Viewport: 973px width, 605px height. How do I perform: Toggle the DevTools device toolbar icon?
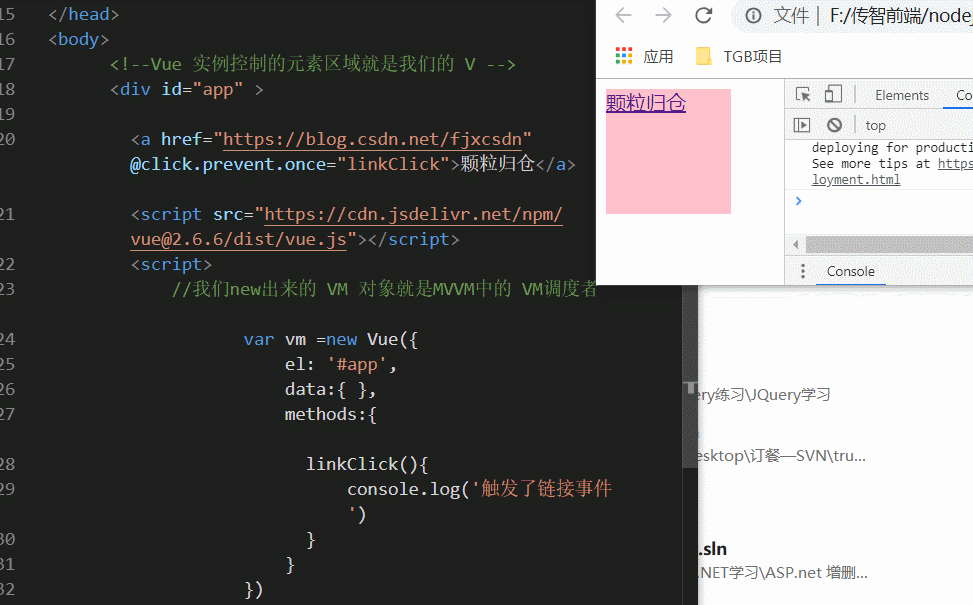[833, 94]
